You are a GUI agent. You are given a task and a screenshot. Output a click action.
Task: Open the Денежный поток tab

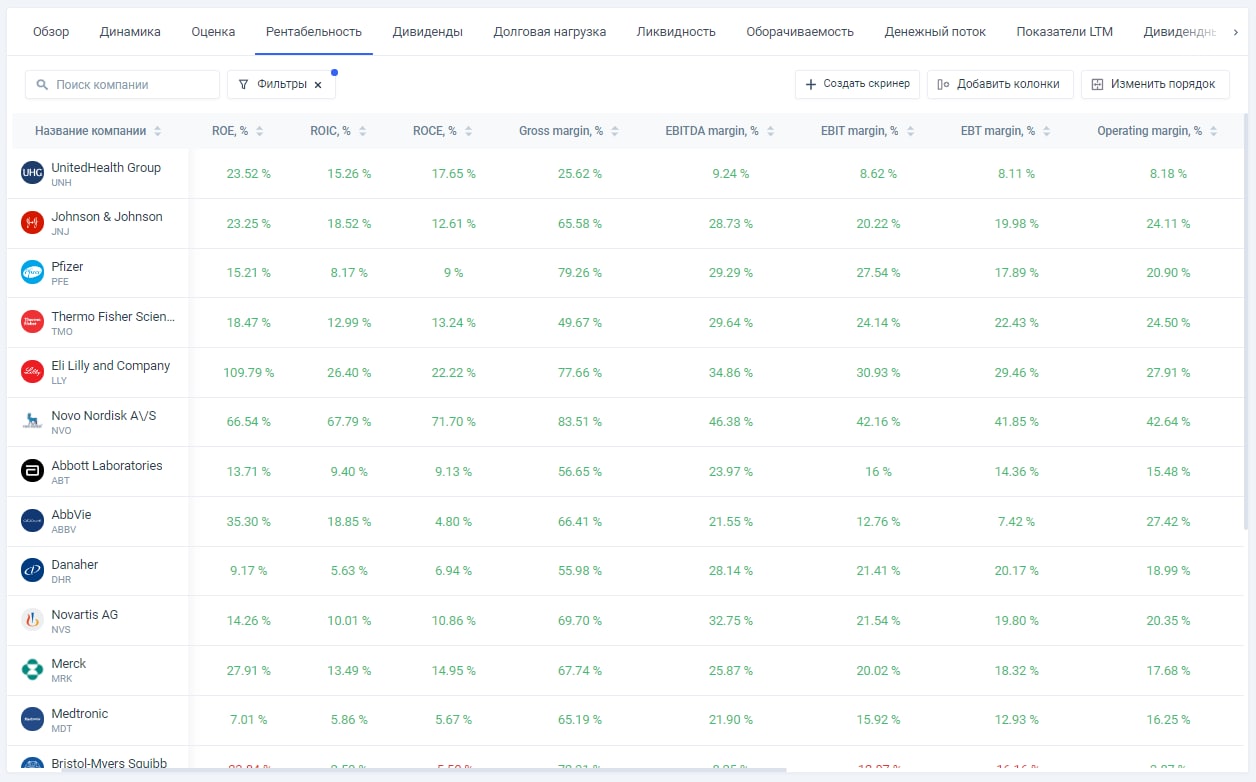point(935,32)
